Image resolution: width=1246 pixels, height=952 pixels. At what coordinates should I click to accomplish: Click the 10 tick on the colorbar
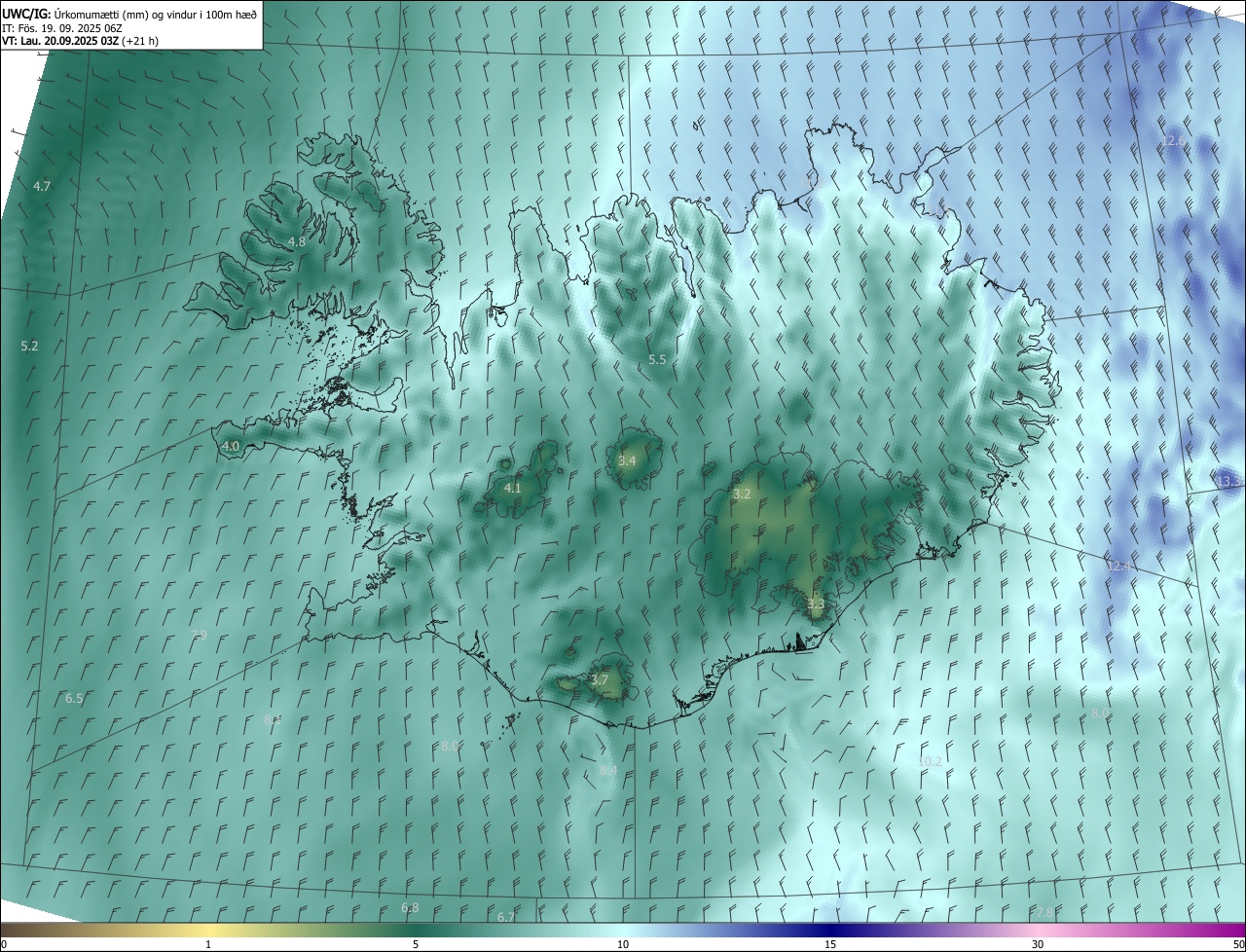[x=623, y=944]
